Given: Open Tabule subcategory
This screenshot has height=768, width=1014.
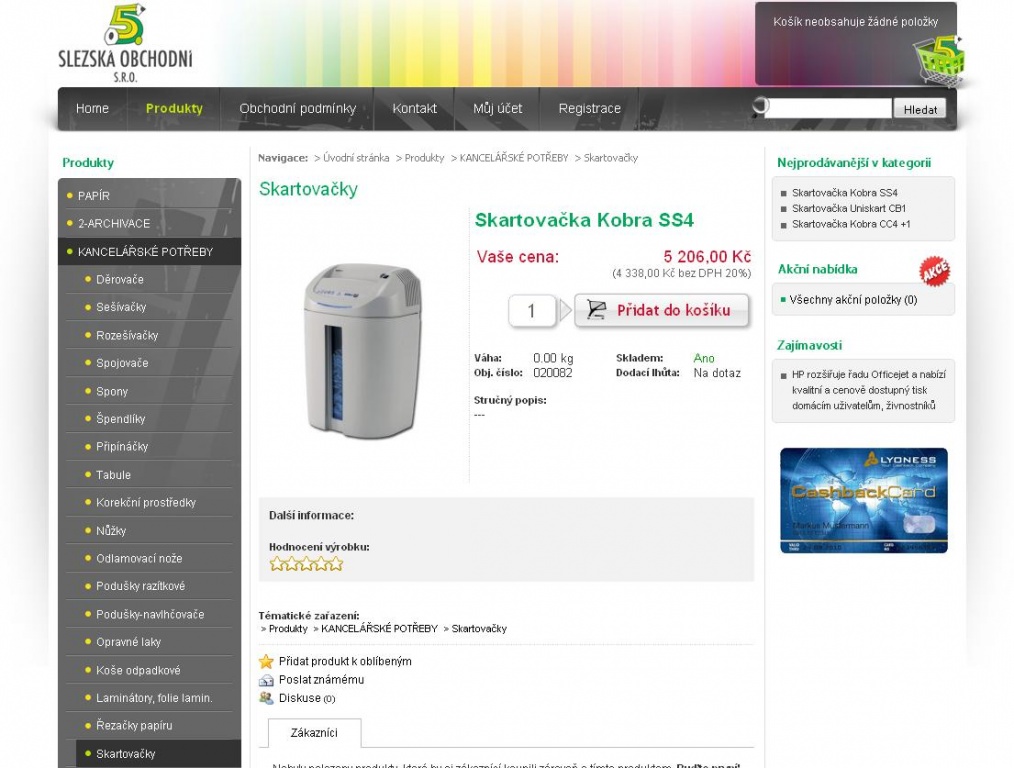Looking at the screenshot, I should pos(113,475).
